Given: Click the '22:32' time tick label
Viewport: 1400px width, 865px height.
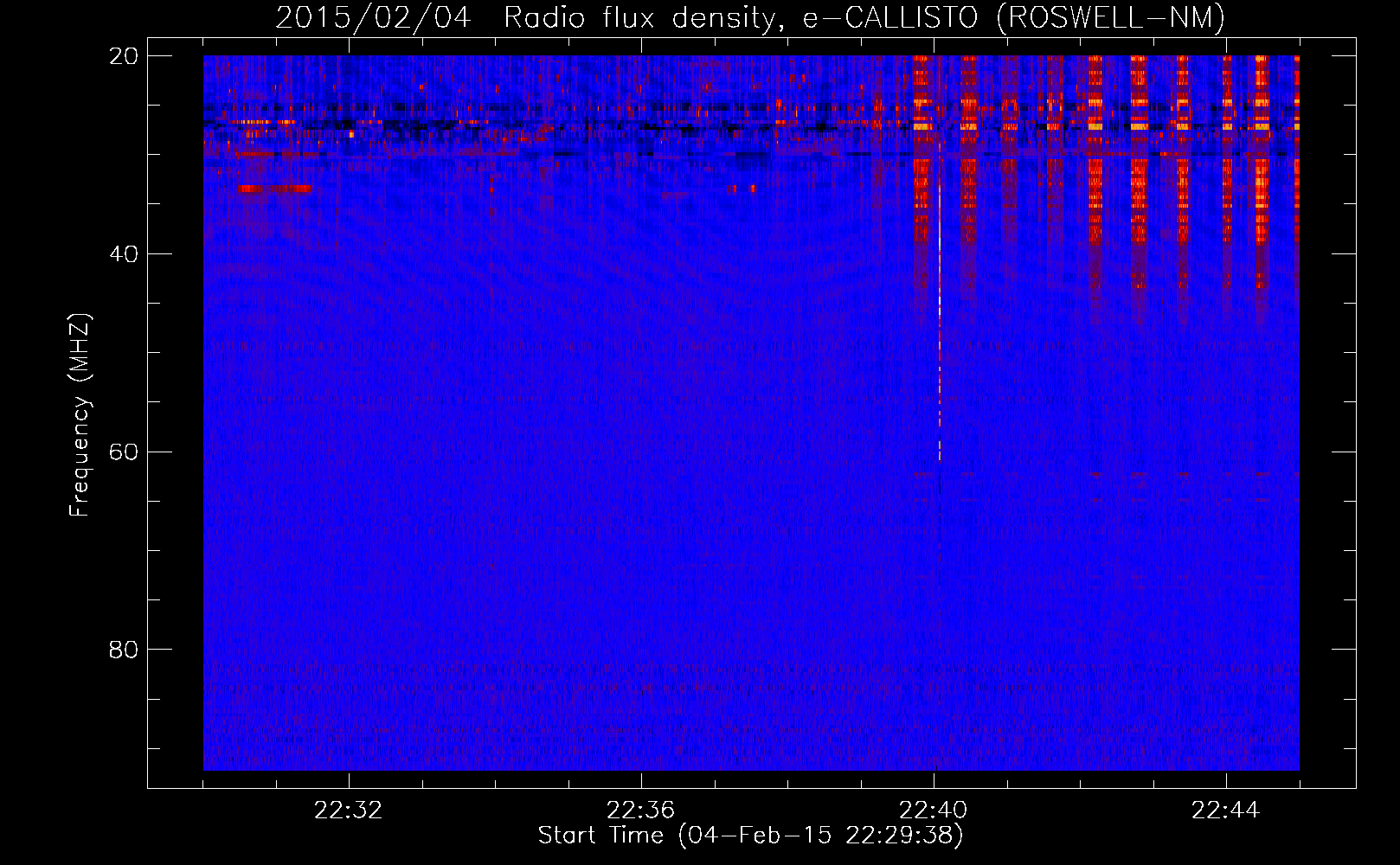Looking at the screenshot, I should click(348, 811).
